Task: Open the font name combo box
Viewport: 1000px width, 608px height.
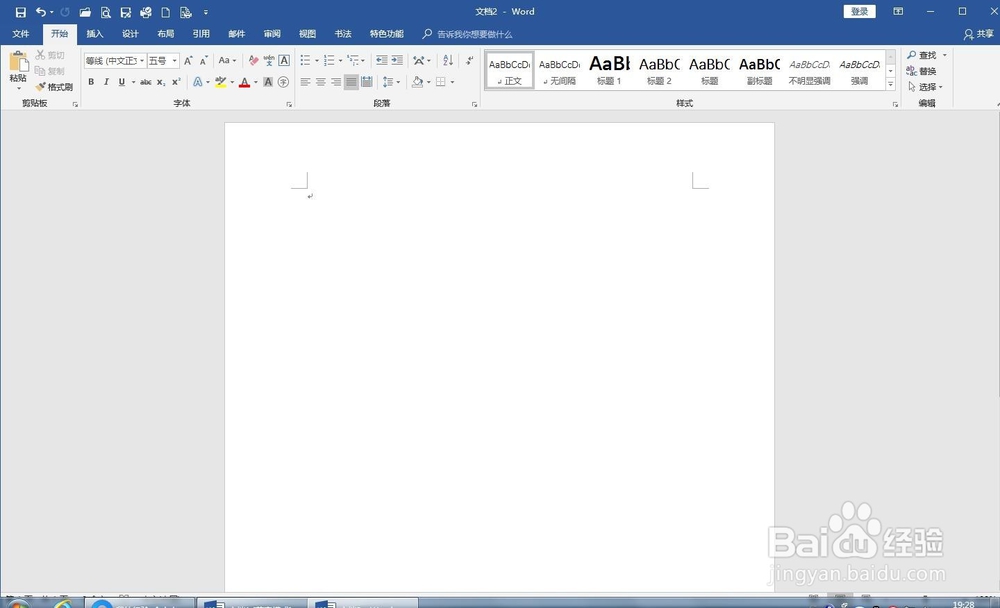Action: click(115, 61)
